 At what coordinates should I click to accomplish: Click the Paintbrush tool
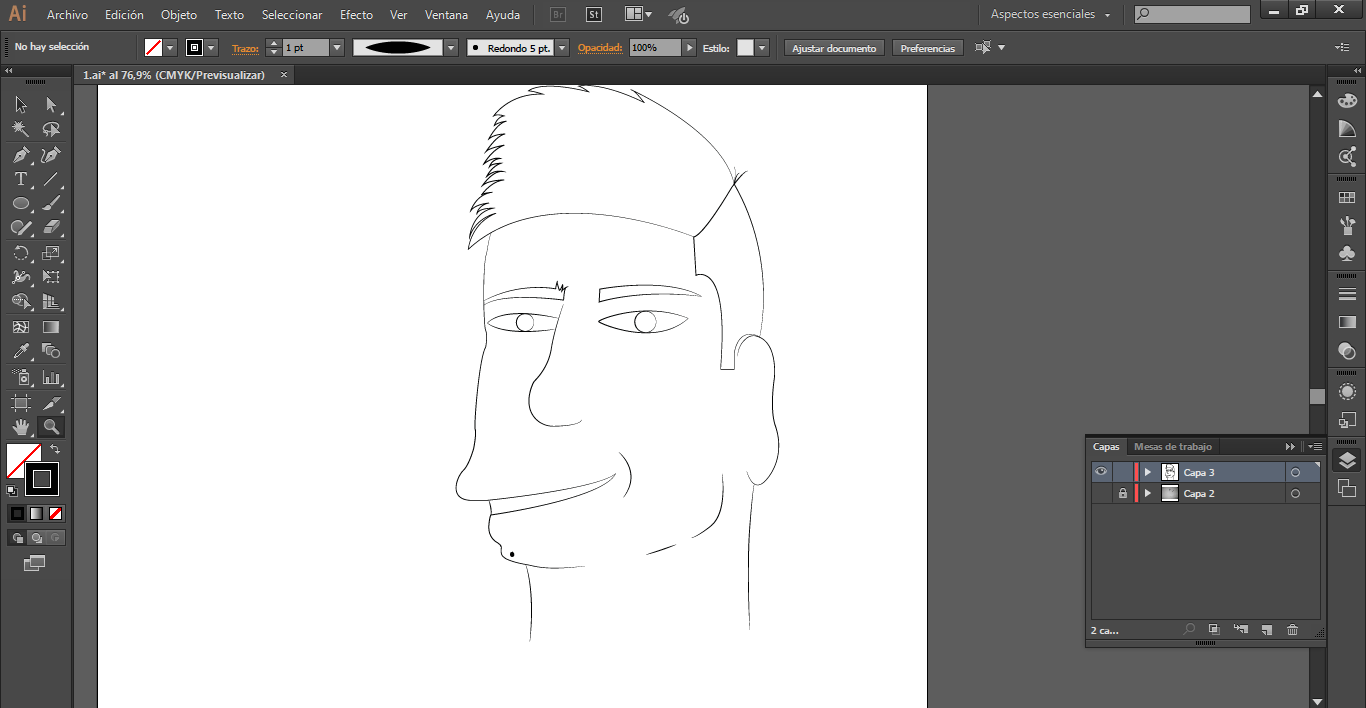[51, 204]
